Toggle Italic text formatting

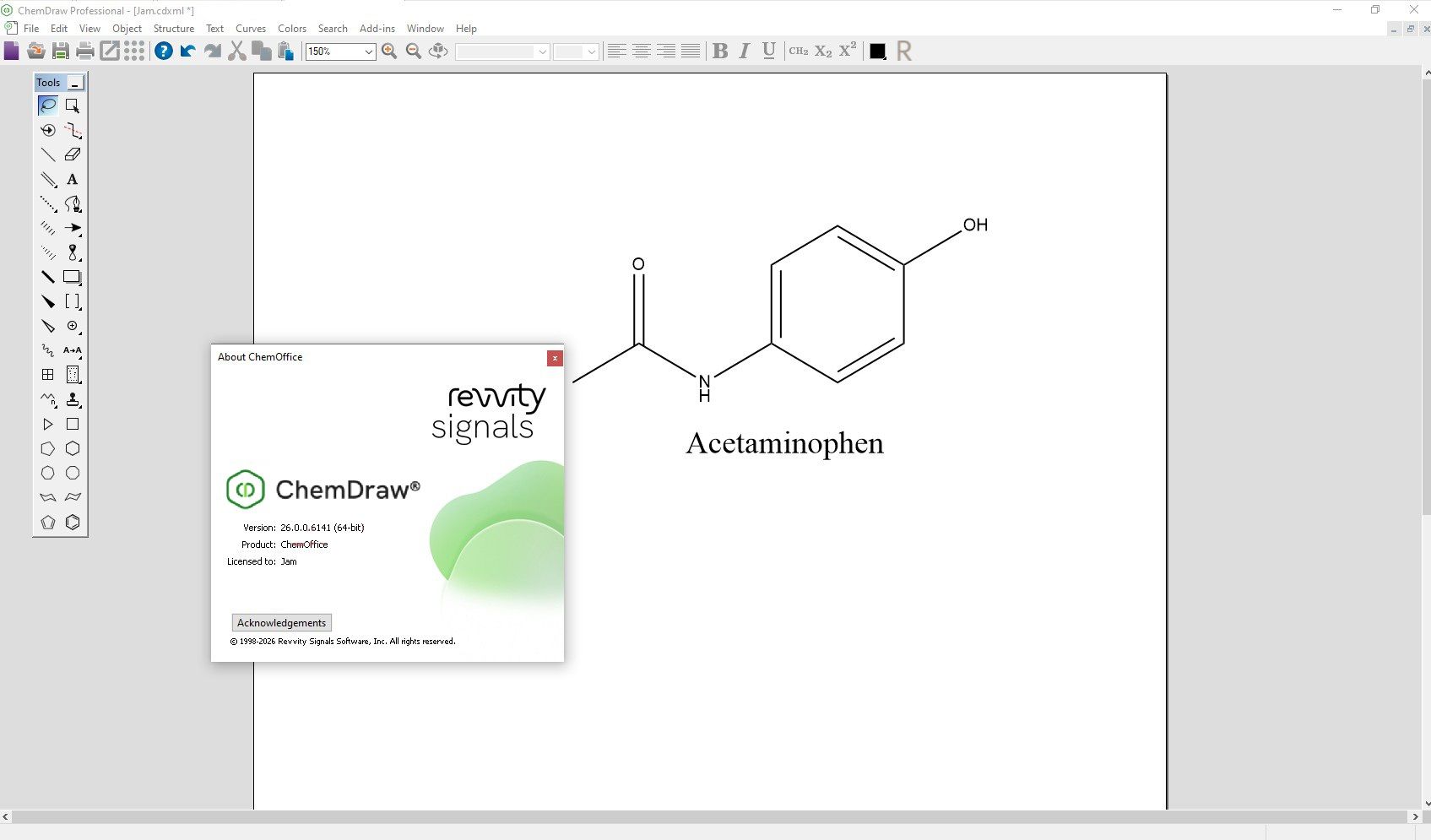(x=744, y=51)
